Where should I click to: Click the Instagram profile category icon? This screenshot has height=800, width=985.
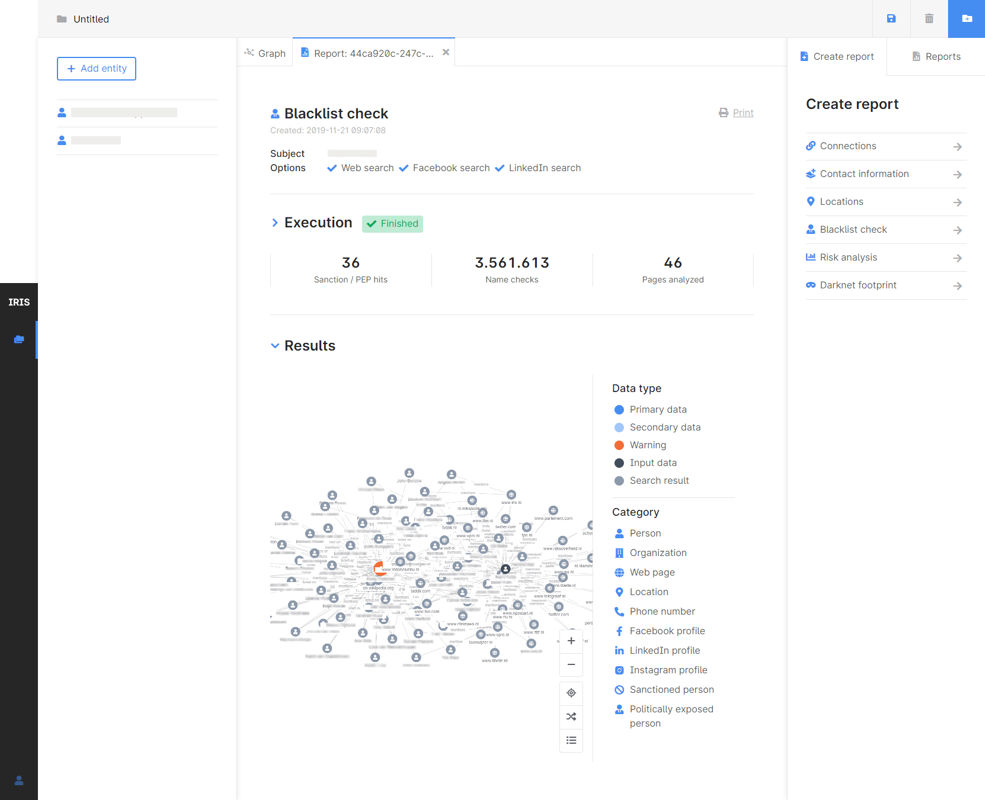coord(619,670)
